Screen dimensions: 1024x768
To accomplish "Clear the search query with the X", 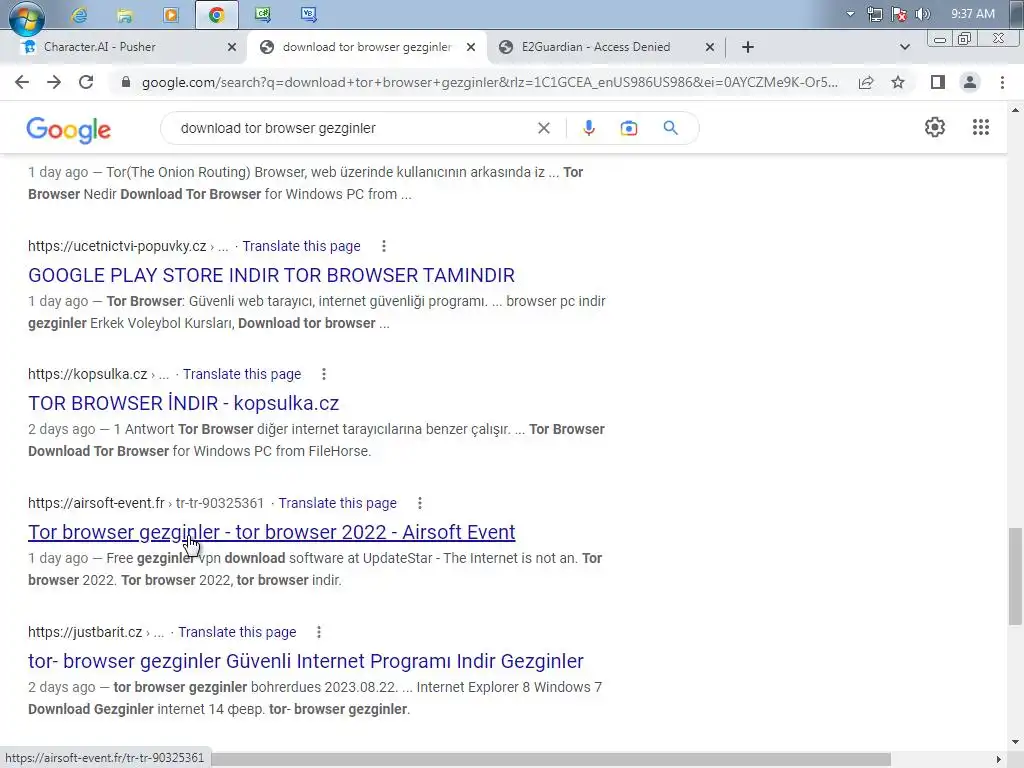I will point(543,128).
